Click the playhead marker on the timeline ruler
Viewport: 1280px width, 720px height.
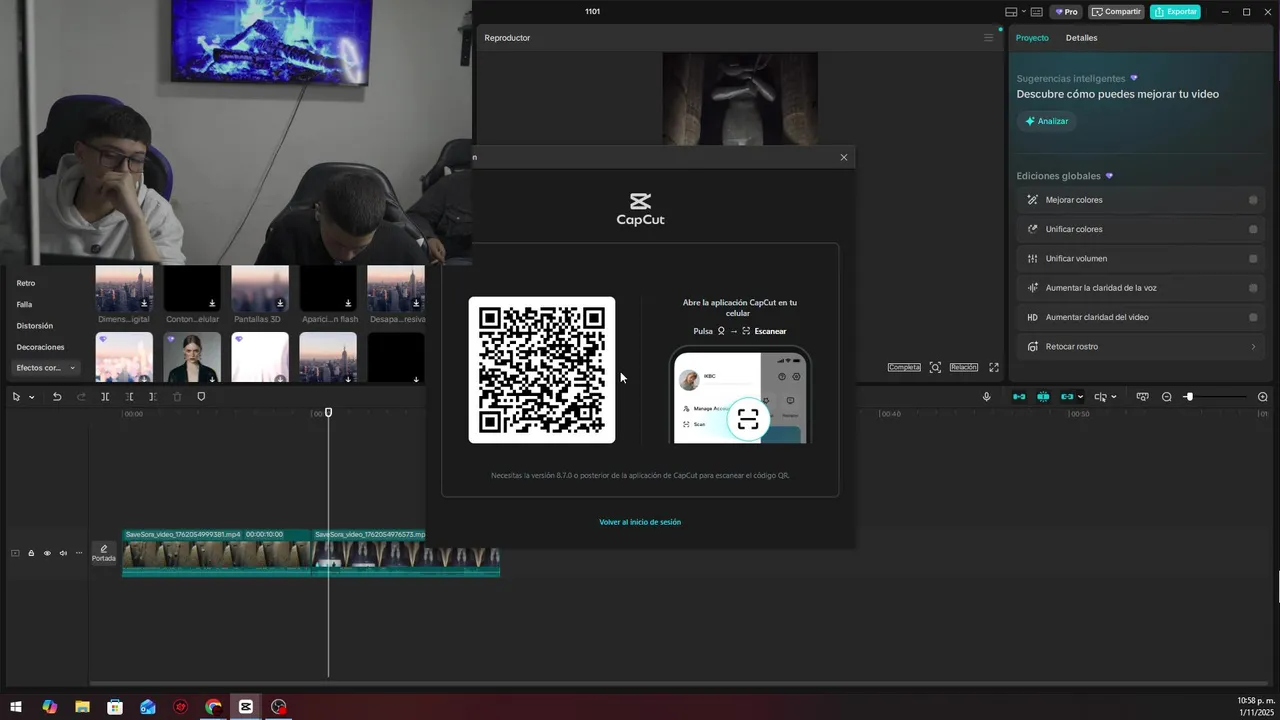click(x=328, y=412)
